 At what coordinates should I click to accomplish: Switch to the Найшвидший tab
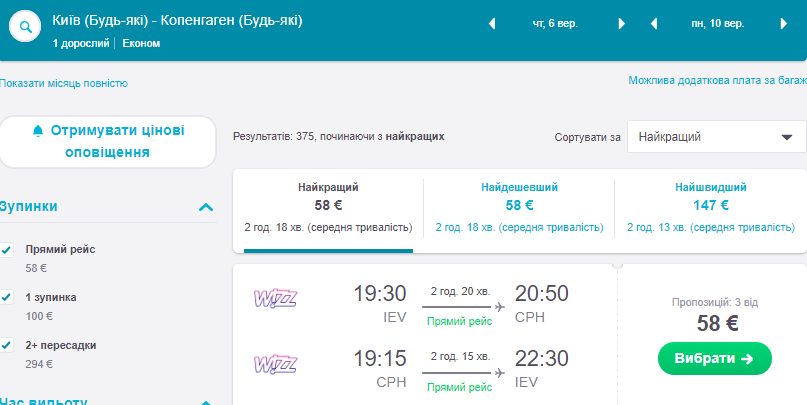pyautogui.click(x=710, y=206)
